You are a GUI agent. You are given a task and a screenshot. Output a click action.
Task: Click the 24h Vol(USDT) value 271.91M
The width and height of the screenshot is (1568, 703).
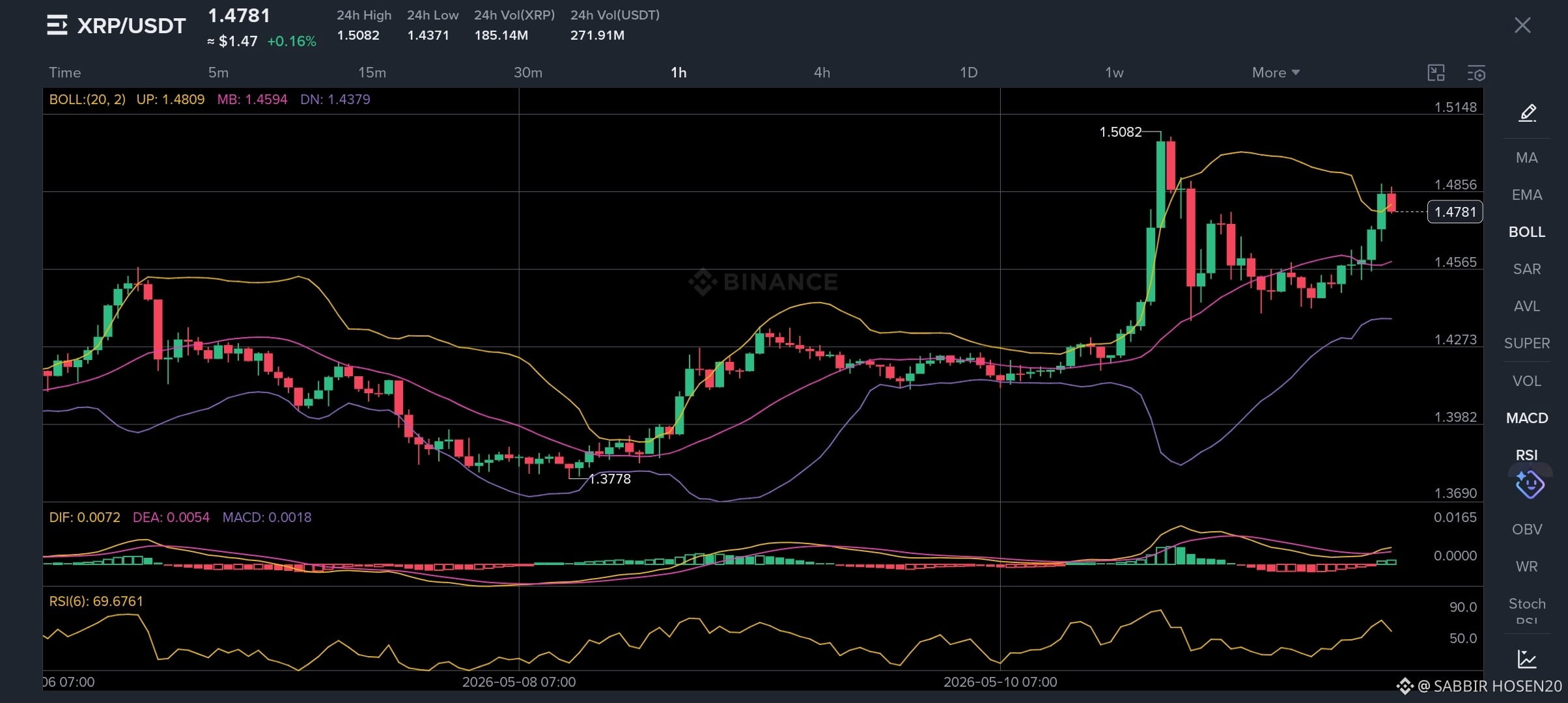(x=597, y=35)
